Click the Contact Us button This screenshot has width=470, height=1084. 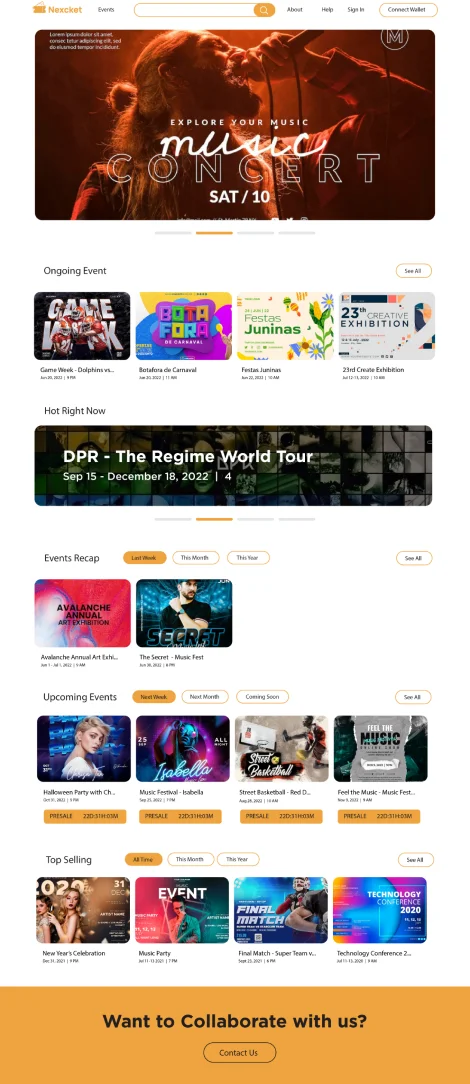tap(239, 1053)
